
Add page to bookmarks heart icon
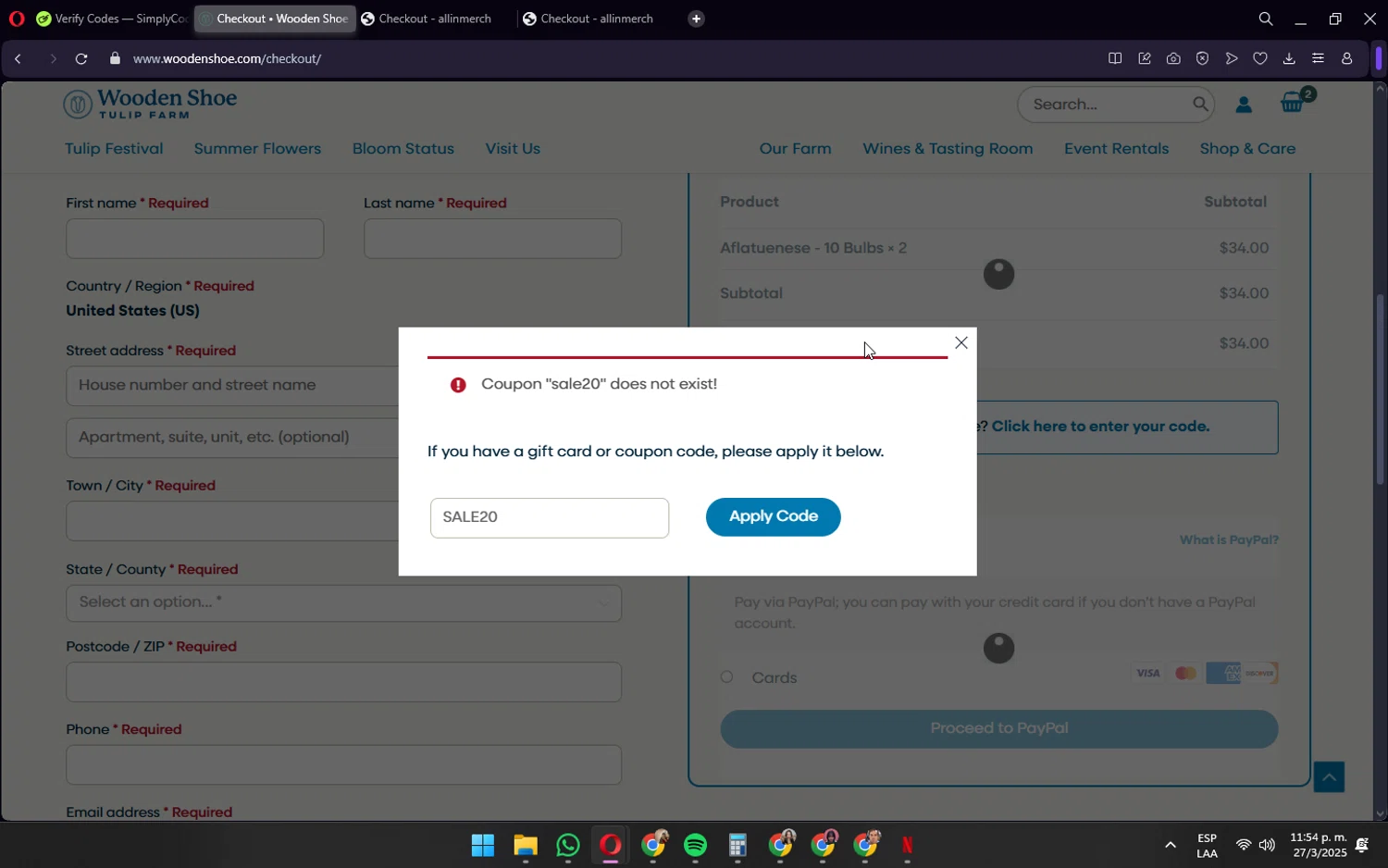1260,58
